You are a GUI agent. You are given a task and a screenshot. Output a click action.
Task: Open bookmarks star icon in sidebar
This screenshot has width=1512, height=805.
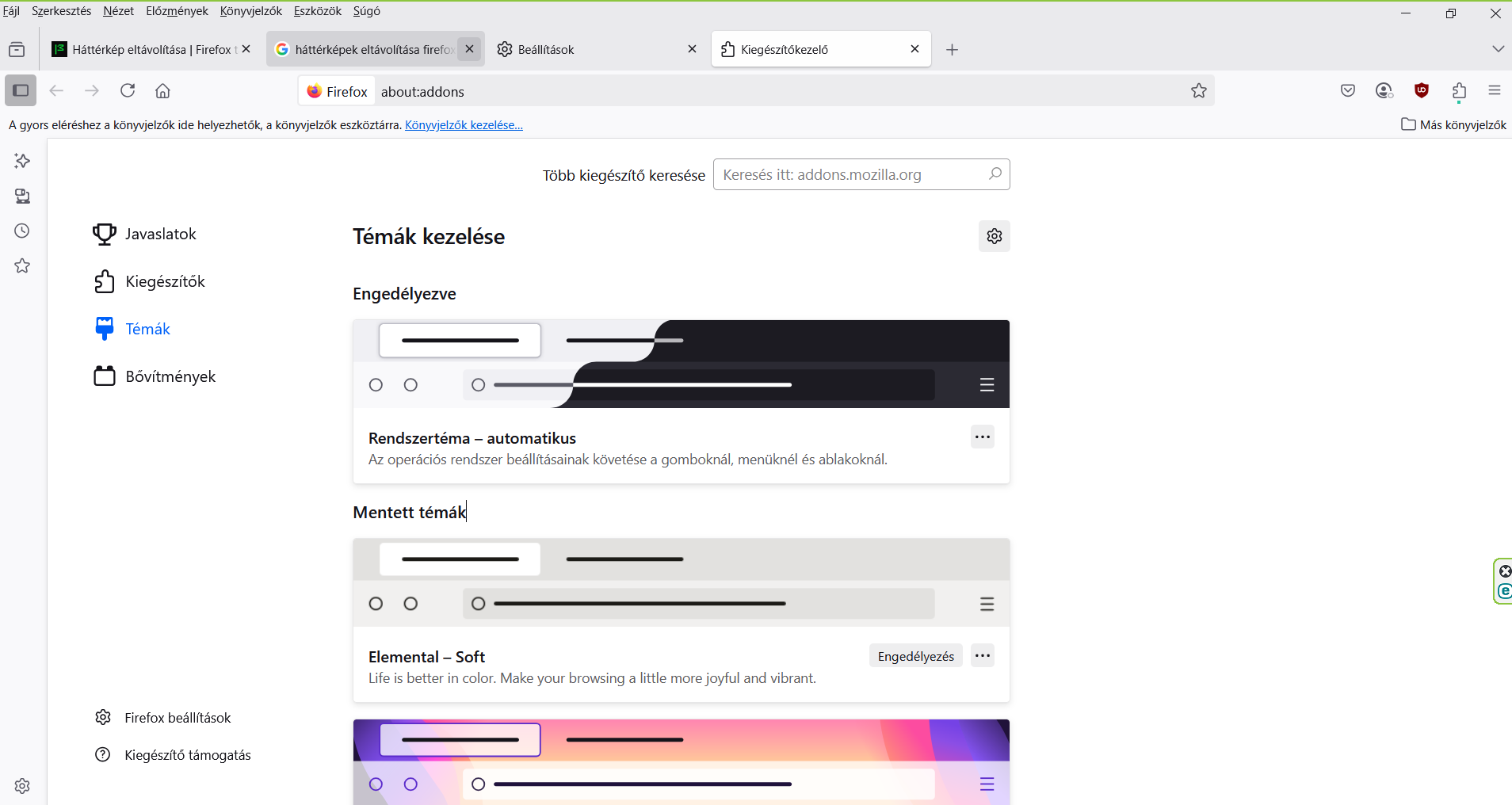point(22,265)
